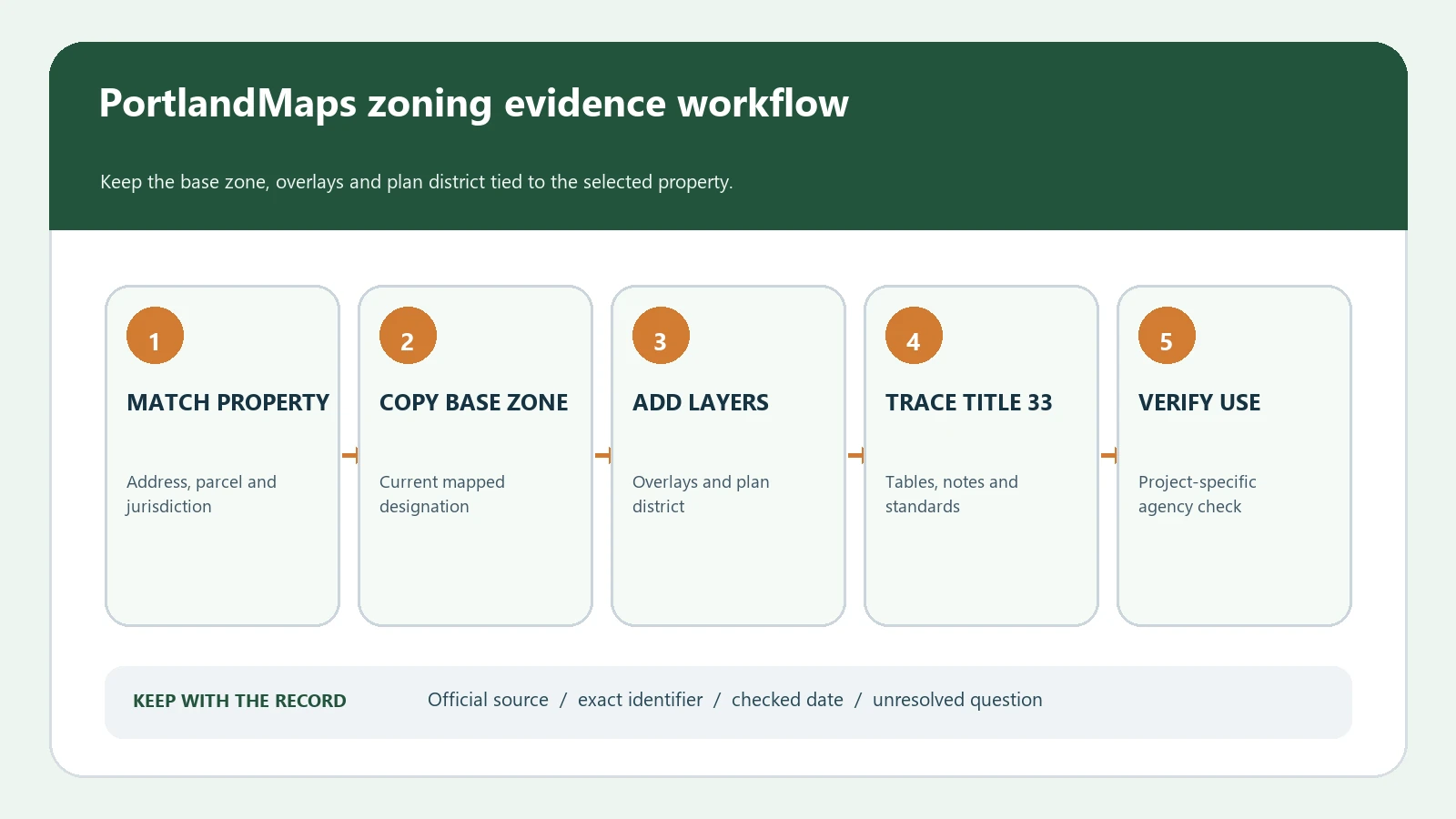1456x819 pixels.
Task: Click 'Tables, notes and standards' text
Action: pyautogui.click(x=952, y=494)
